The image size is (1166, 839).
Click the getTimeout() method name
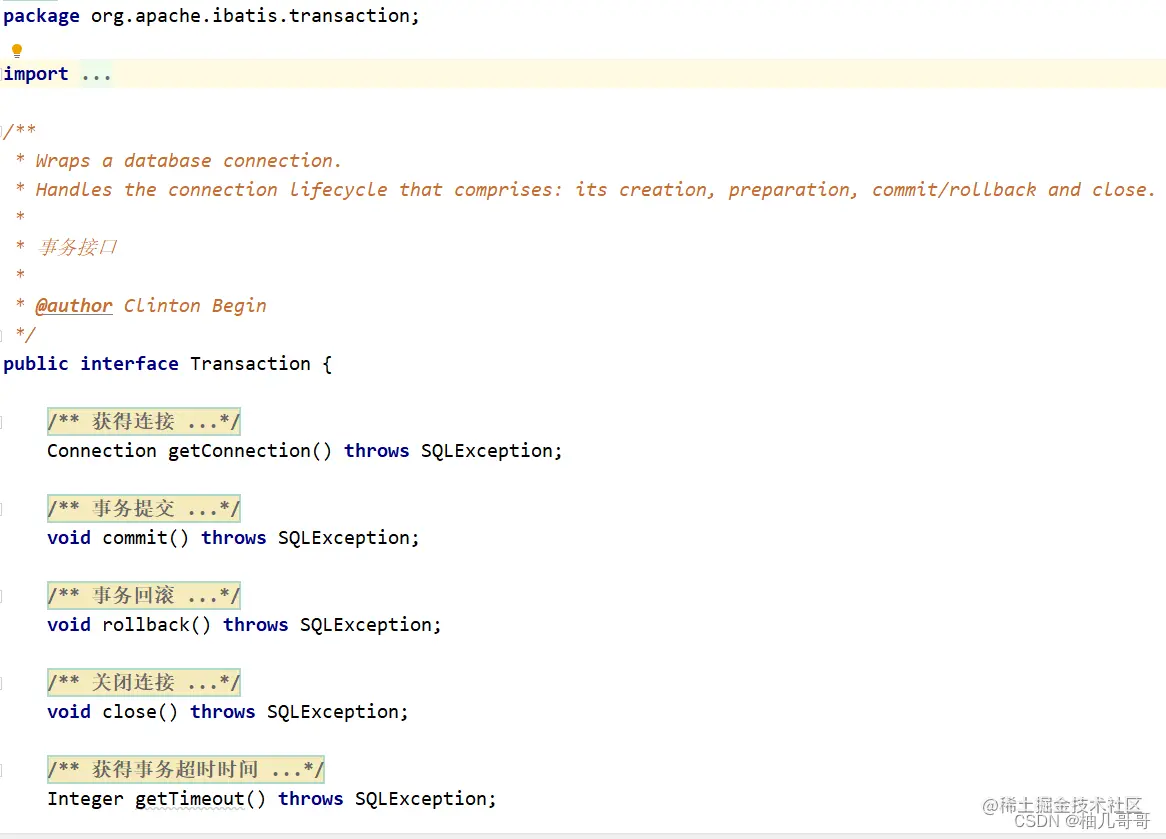[x=190, y=799]
